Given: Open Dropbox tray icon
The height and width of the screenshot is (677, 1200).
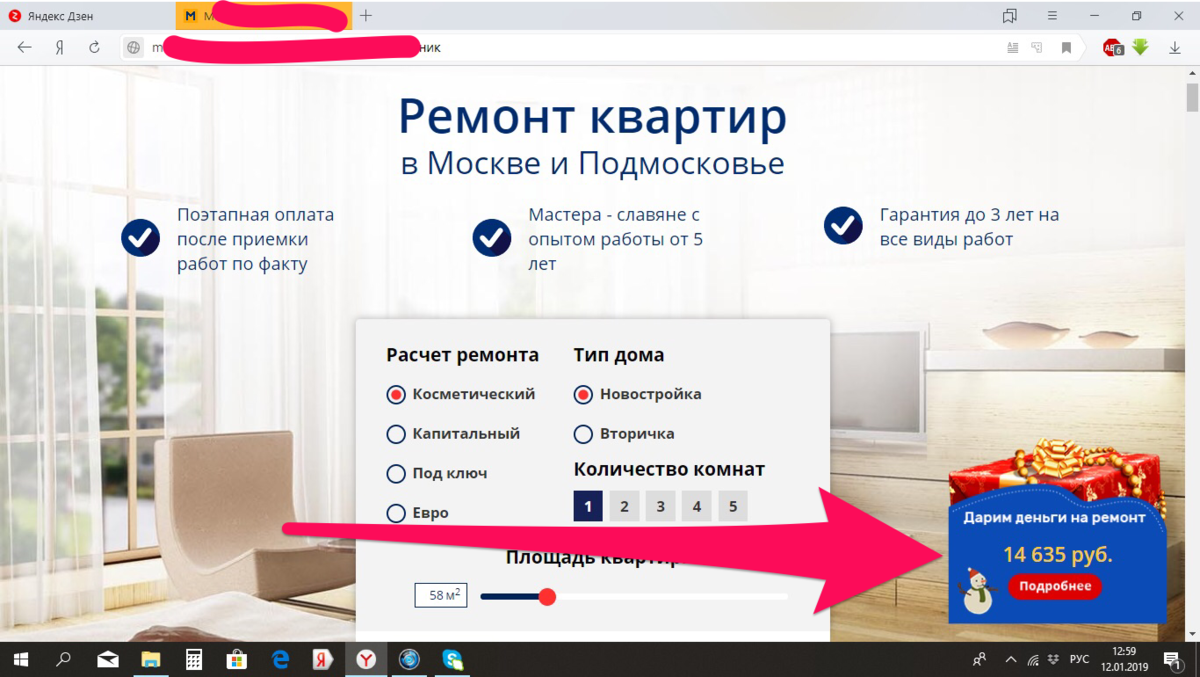Looking at the screenshot, I should click(1054, 660).
